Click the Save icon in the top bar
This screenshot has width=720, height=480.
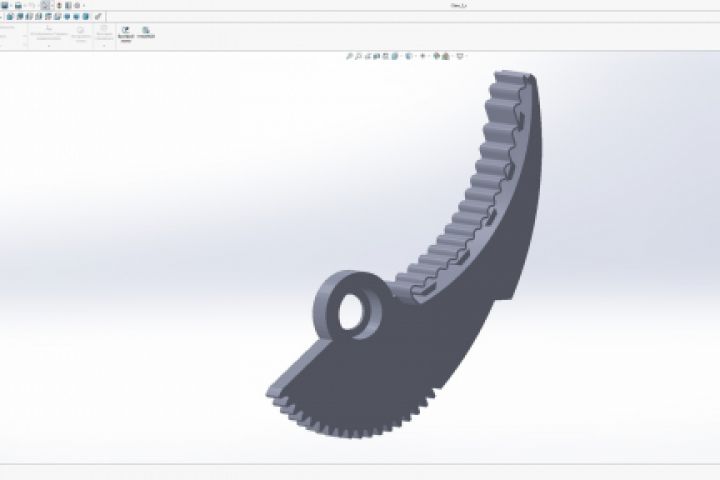(x=5, y=6)
